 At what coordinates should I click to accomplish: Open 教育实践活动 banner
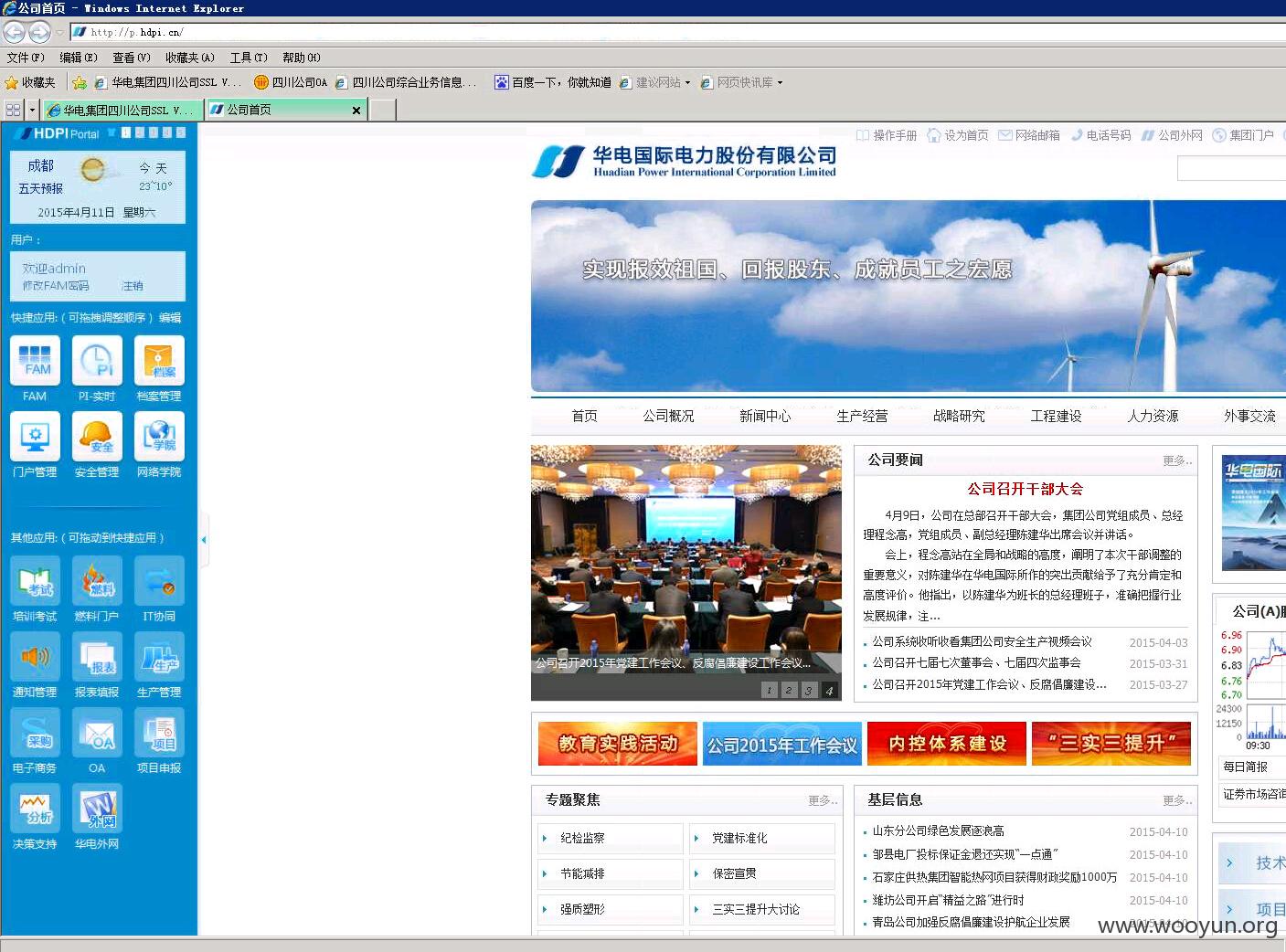point(618,744)
